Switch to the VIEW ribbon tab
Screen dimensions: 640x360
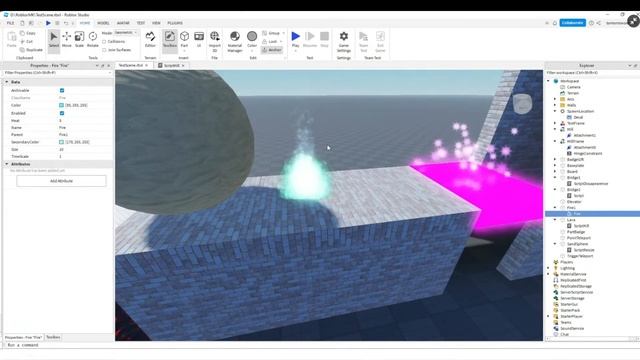156,23
